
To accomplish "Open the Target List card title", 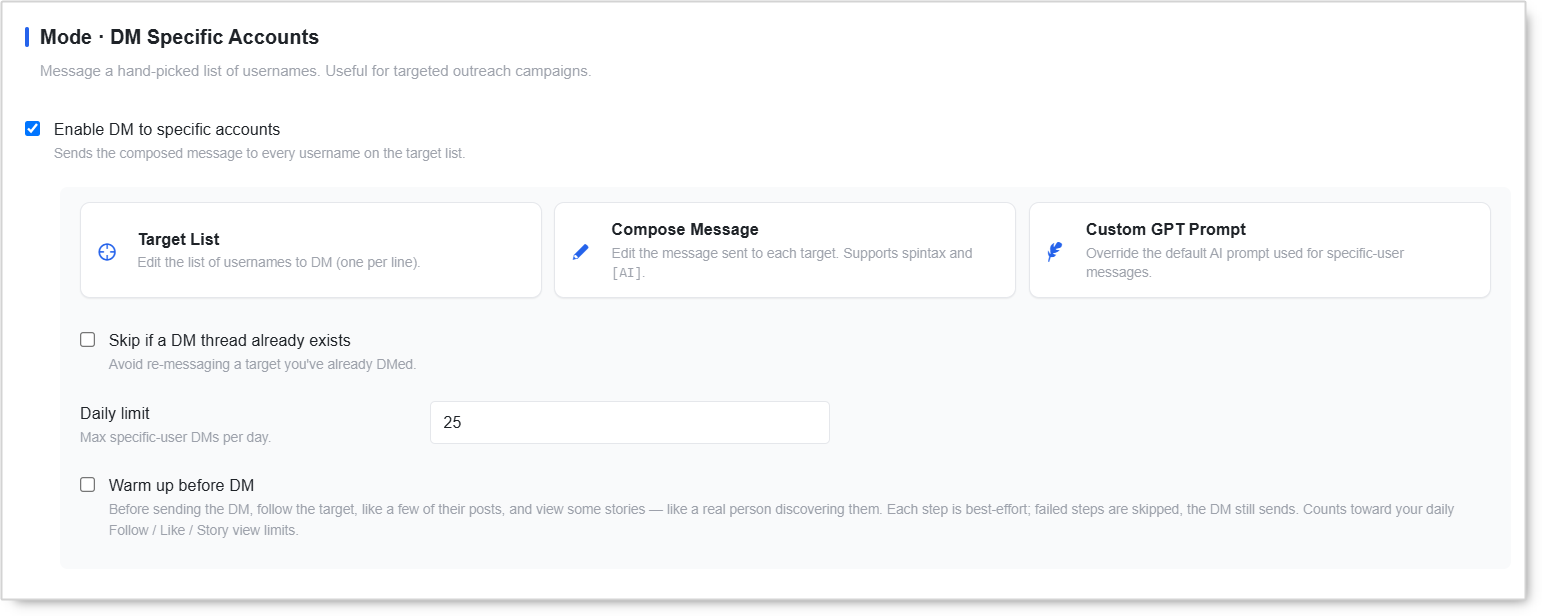I will pos(179,240).
